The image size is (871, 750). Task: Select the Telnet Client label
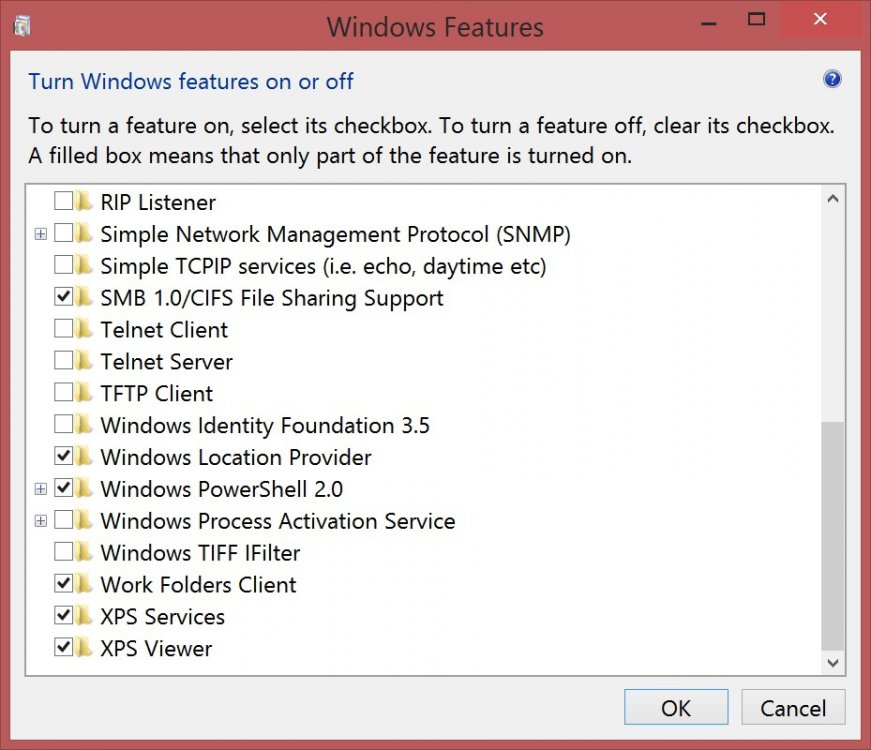tap(164, 330)
